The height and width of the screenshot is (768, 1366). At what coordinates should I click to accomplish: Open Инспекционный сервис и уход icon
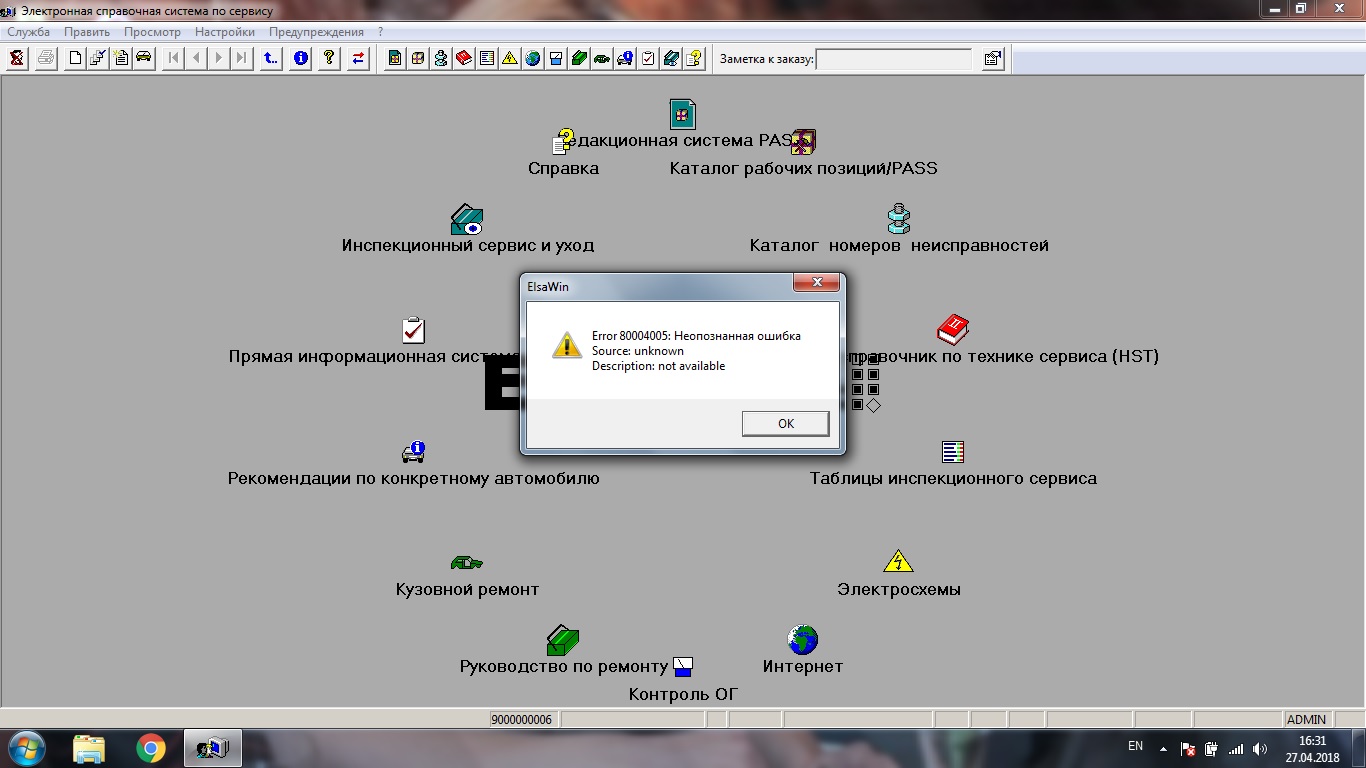(x=467, y=219)
